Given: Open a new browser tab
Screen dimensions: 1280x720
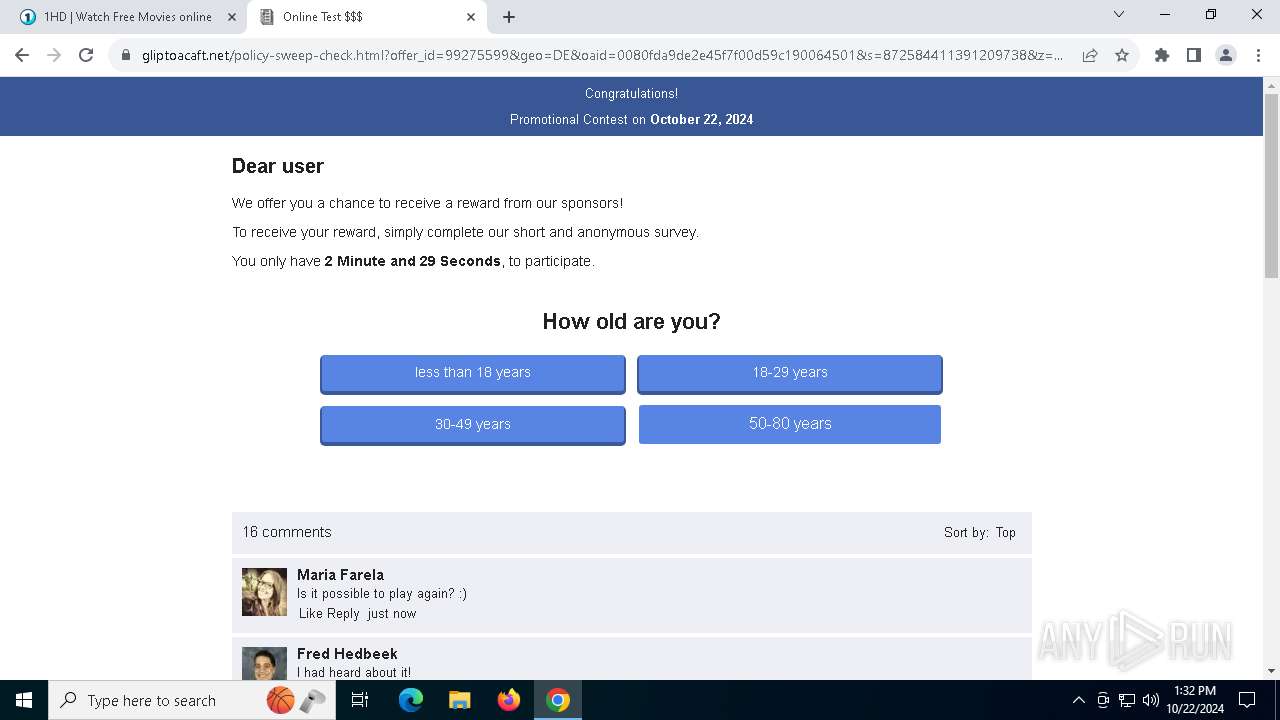Looking at the screenshot, I should 509,17.
